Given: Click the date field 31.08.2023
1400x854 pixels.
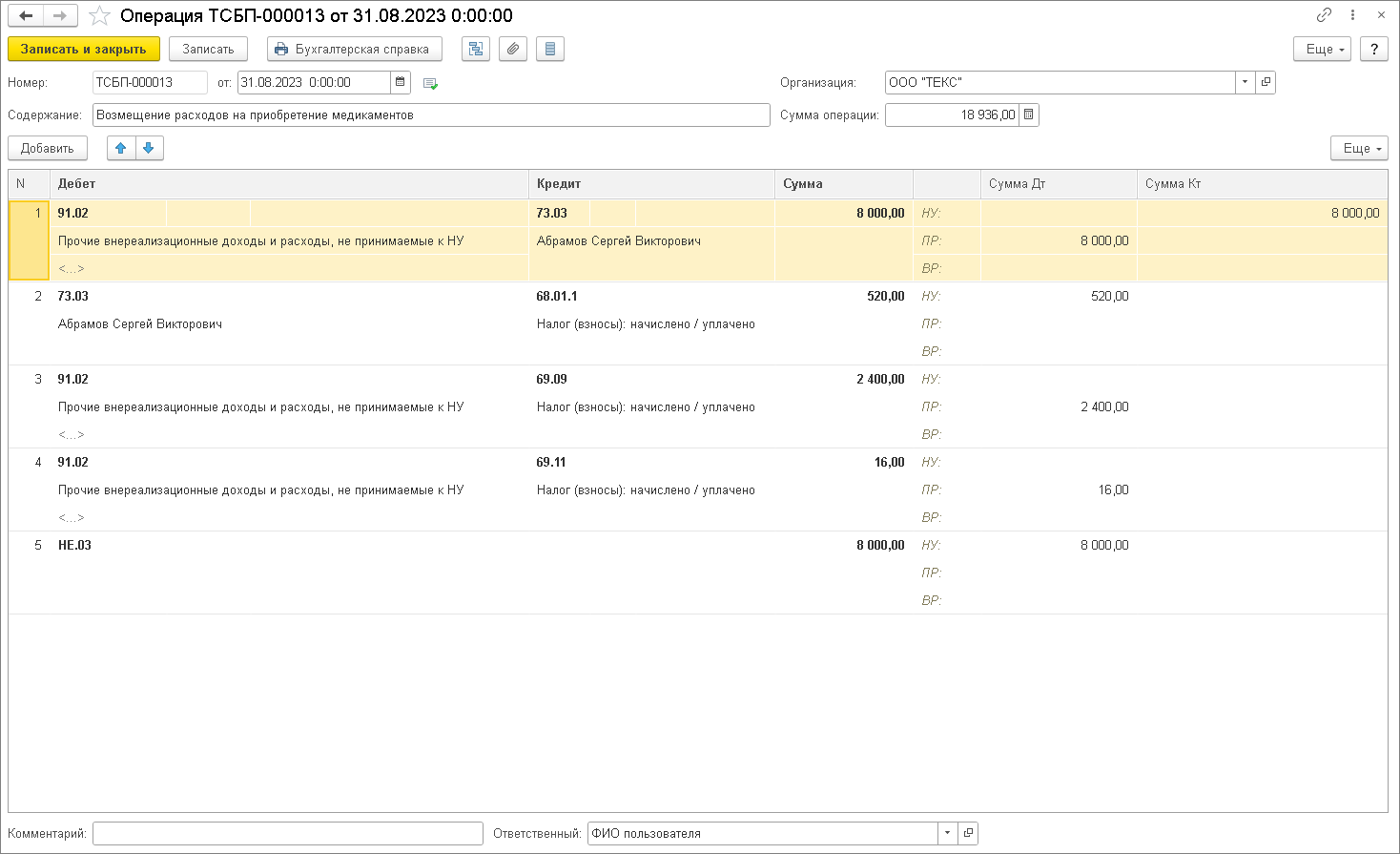Looking at the screenshot, I should (314, 82).
